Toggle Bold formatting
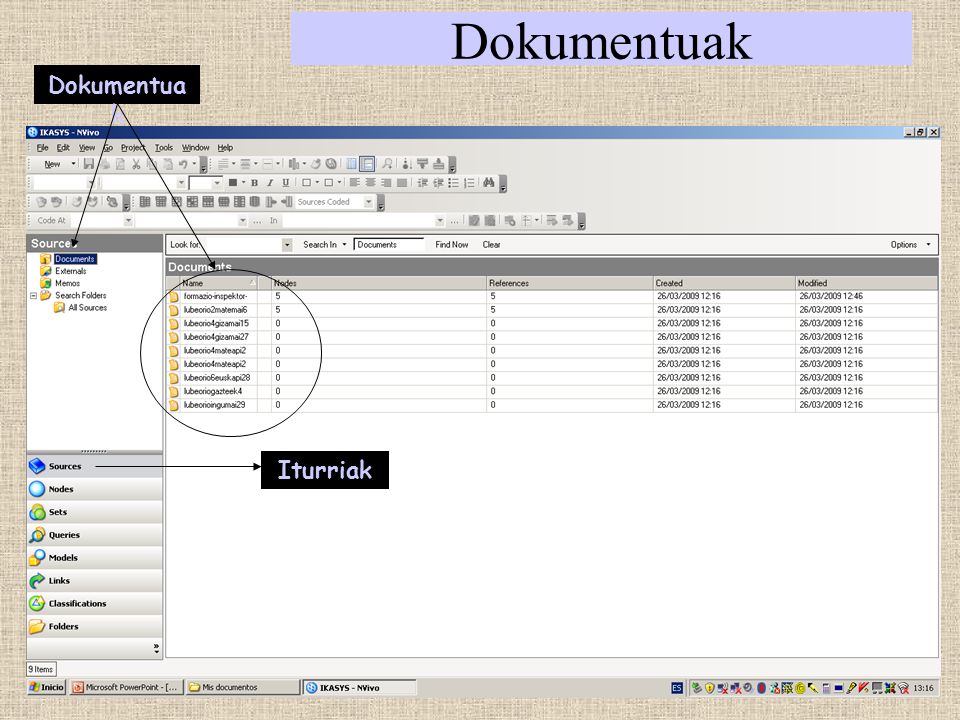This screenshot has height=720, width=960. (254, 182)
